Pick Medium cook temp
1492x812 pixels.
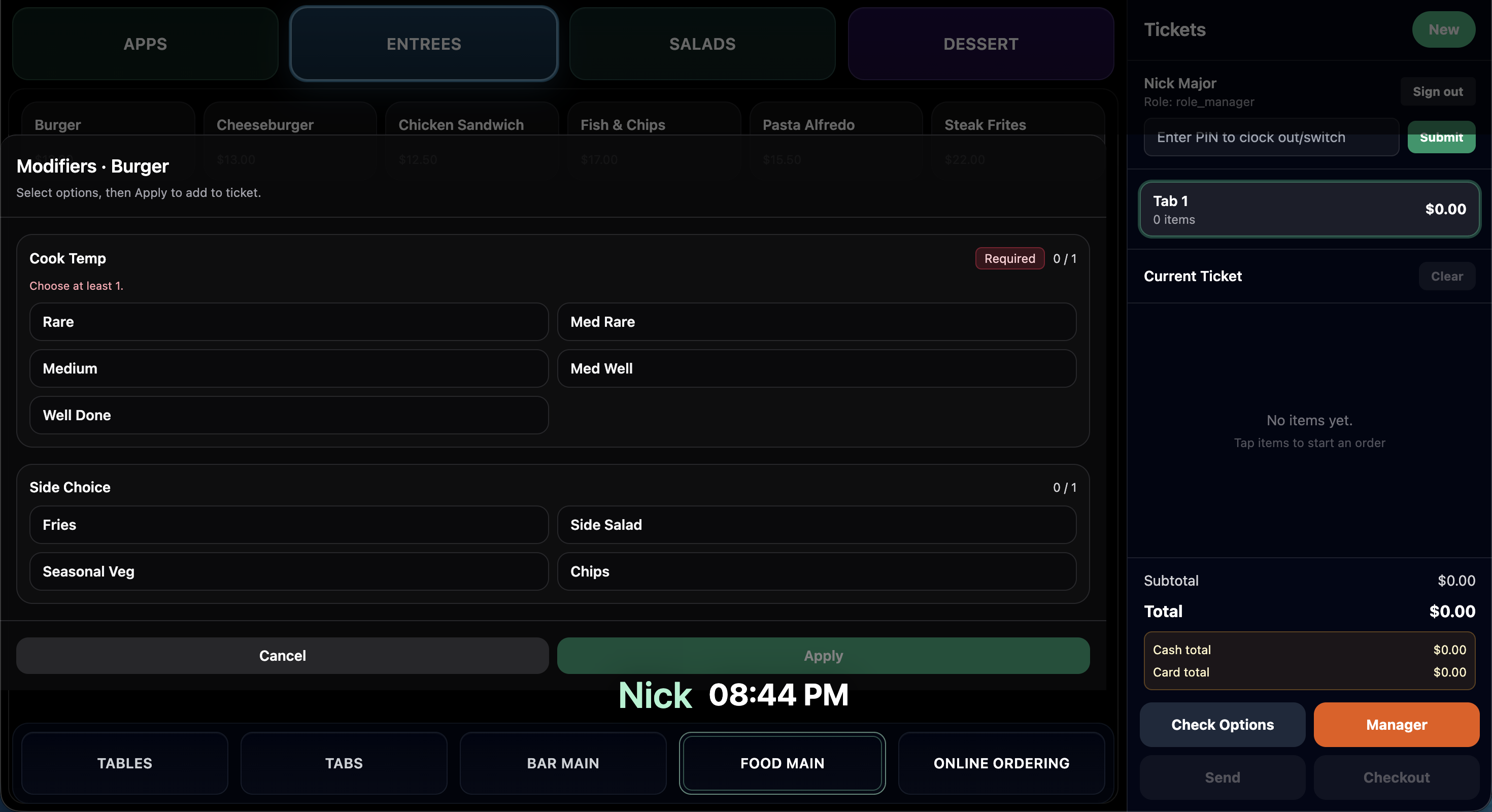coord(288,368)
